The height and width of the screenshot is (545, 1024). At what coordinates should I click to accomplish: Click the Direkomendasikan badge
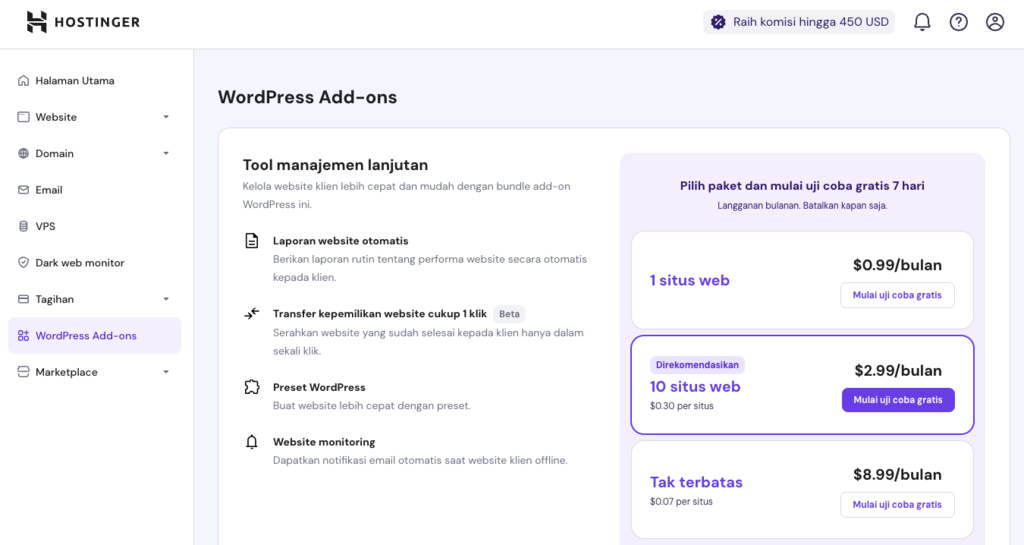click(697, 365)
